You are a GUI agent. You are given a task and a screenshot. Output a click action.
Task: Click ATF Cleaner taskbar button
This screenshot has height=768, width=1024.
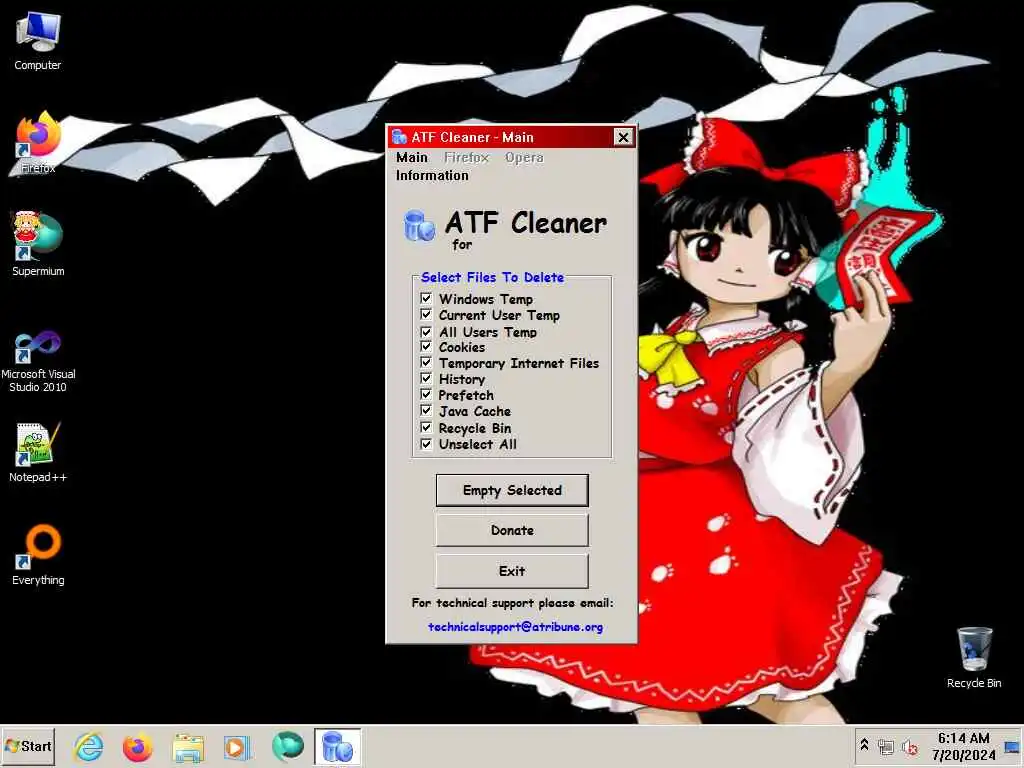[x=337, y=746]
